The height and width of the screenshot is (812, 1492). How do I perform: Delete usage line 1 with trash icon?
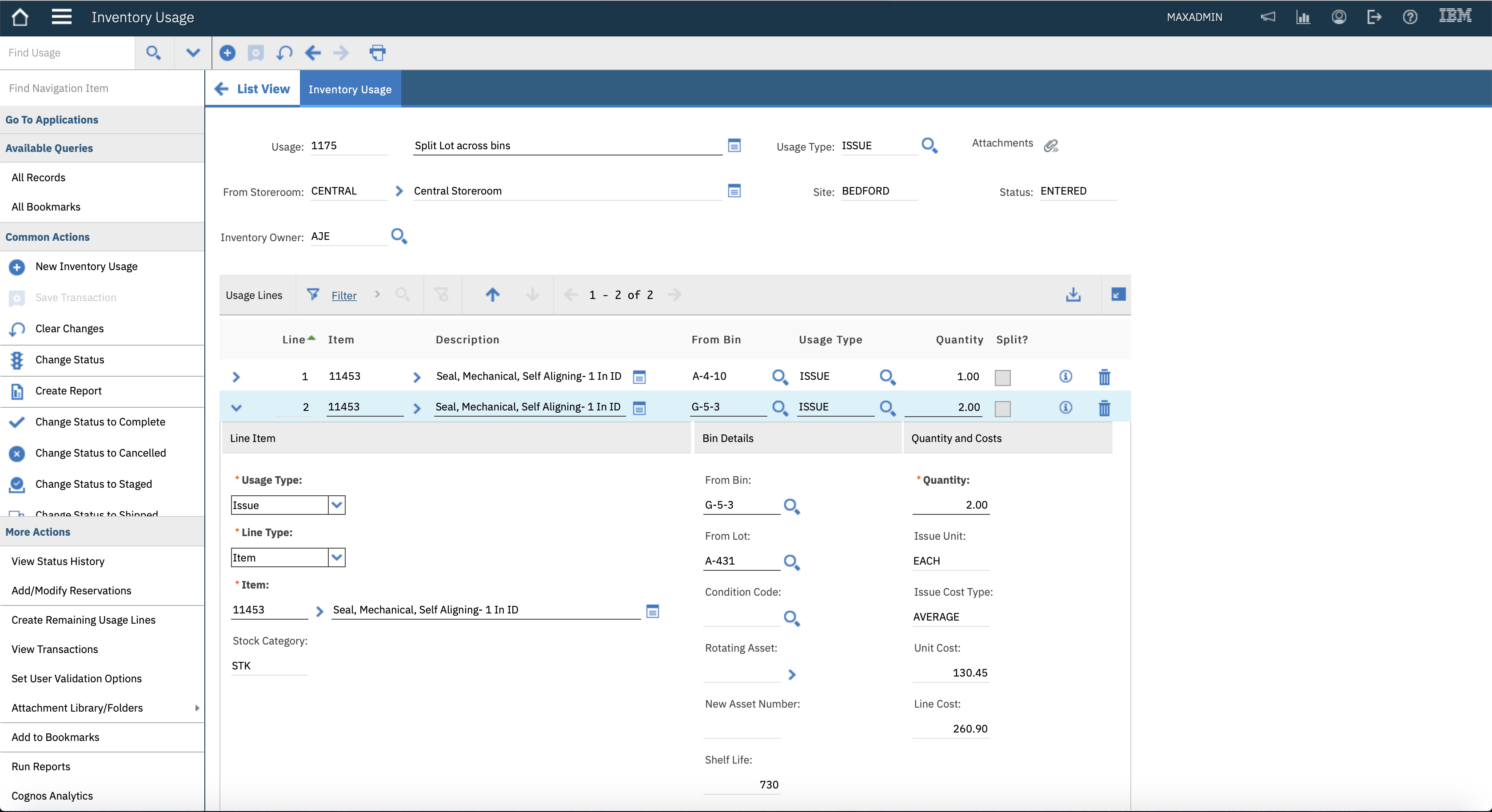(1105, 377)
